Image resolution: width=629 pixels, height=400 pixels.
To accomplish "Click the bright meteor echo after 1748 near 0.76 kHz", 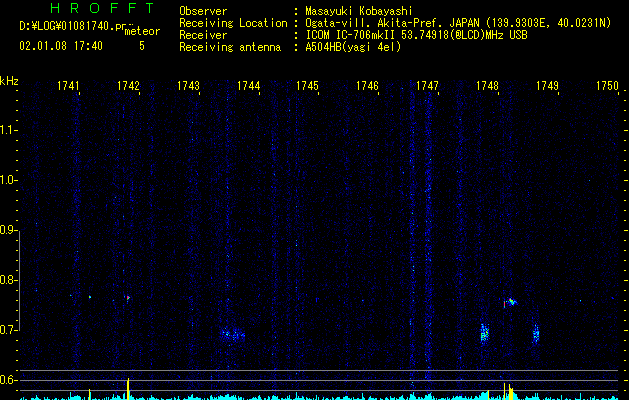I will [x=511, y=302].
